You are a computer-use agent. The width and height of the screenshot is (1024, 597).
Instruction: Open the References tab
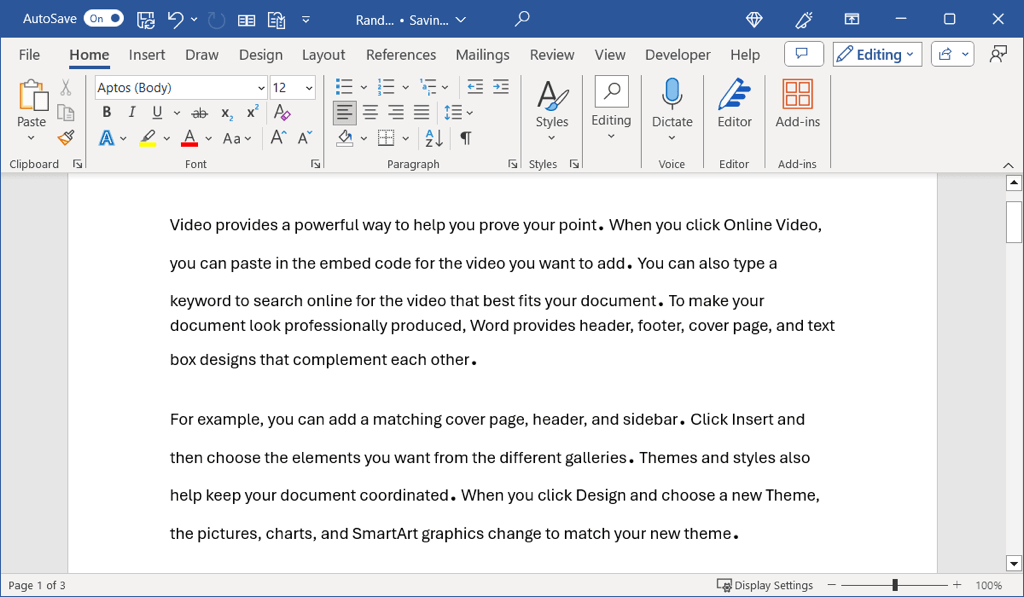(401, 55)
